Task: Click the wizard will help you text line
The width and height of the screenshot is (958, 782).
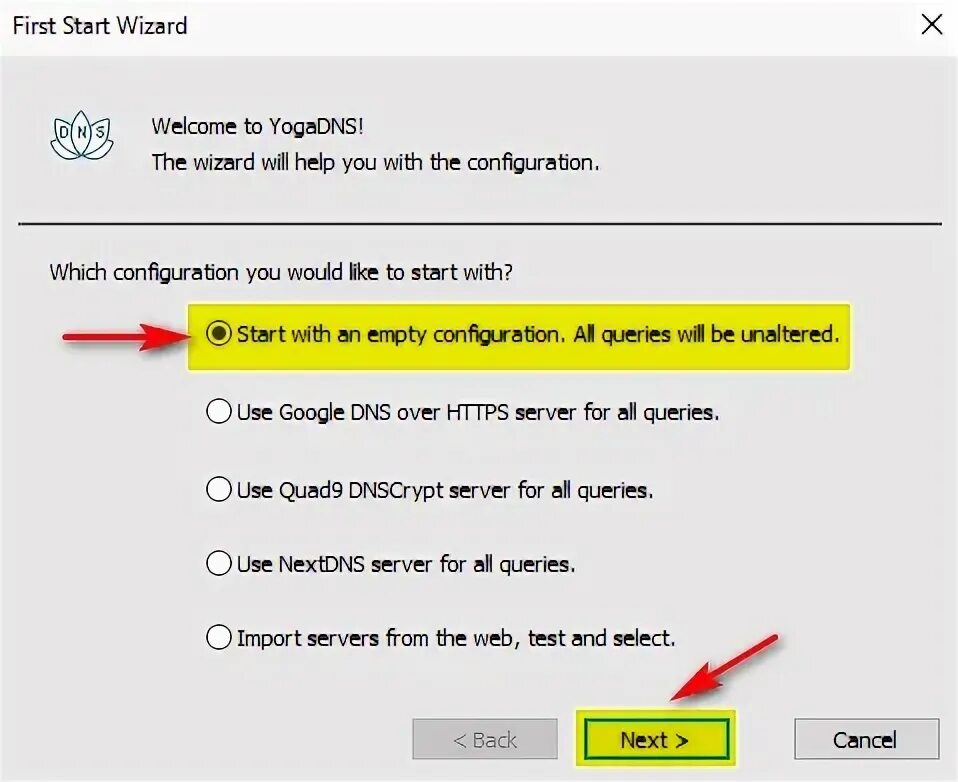Action: point(376,163)
